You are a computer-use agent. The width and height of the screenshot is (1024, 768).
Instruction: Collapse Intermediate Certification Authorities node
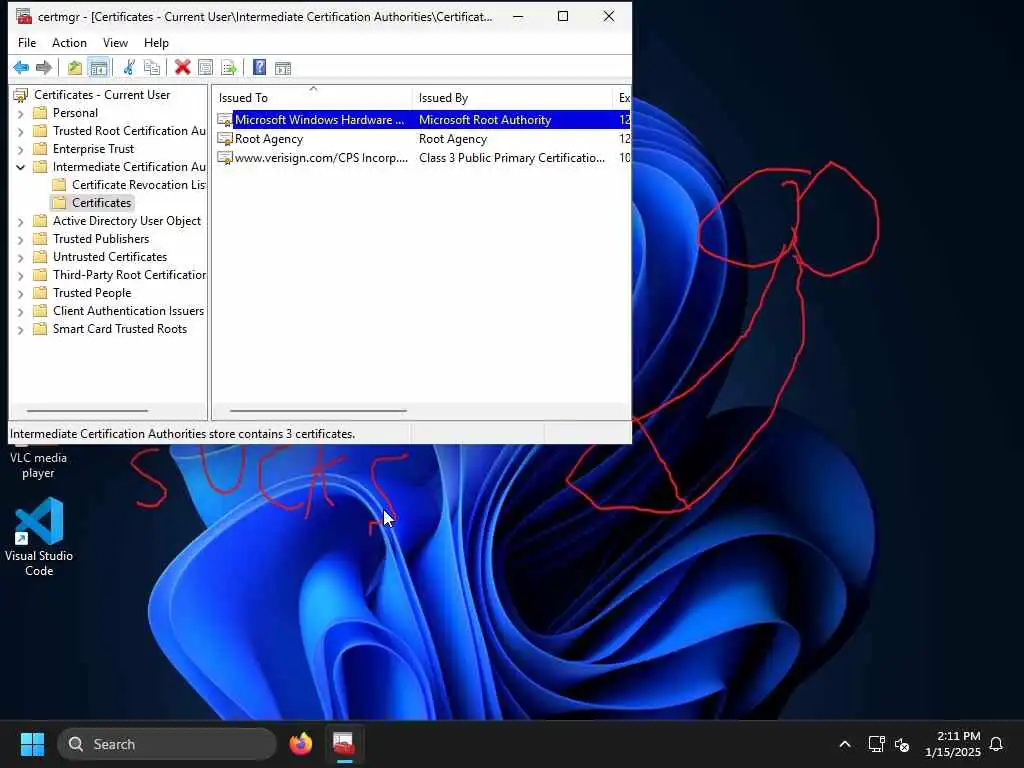[20, 167]
